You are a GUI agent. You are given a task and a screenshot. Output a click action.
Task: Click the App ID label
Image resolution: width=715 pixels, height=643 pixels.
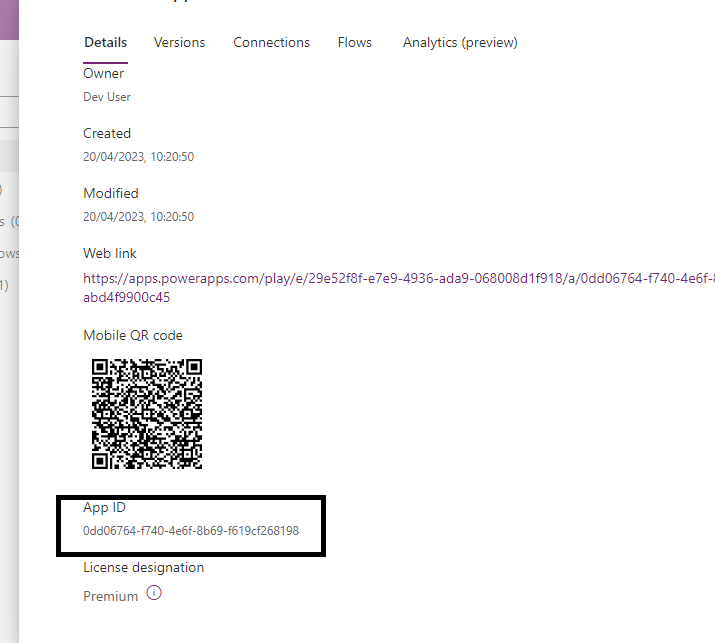tap(104, 508)
